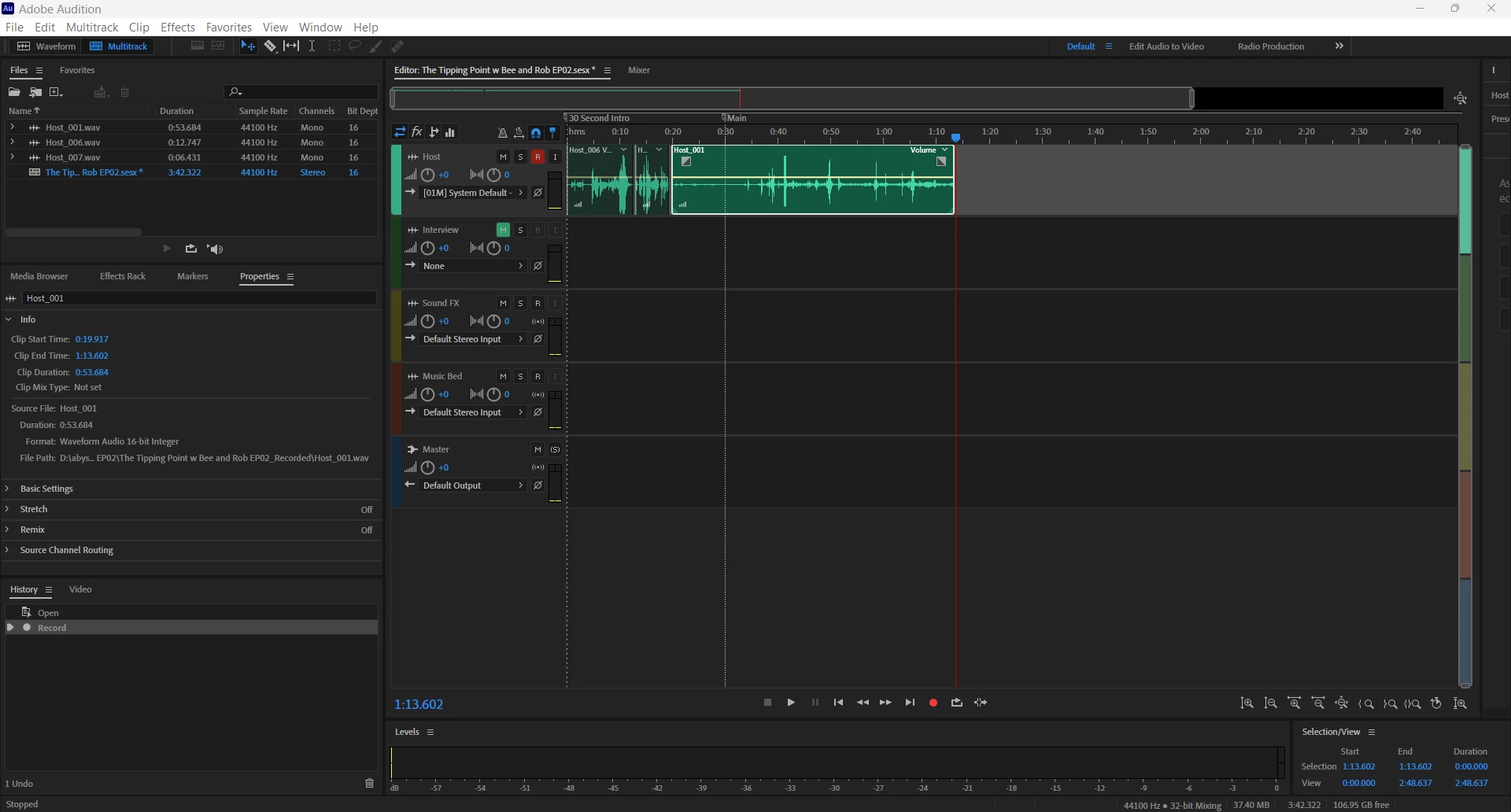Show more workspaces via double-chevron

point(1339,46)
